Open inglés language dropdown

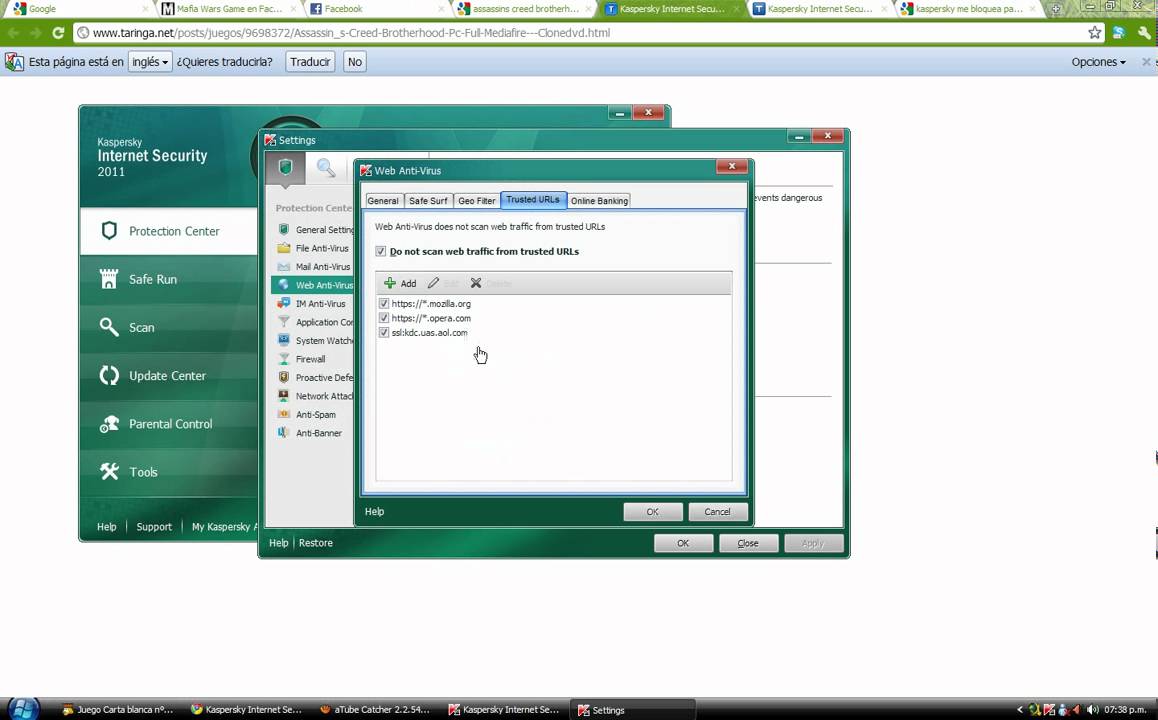pos(150,62)
